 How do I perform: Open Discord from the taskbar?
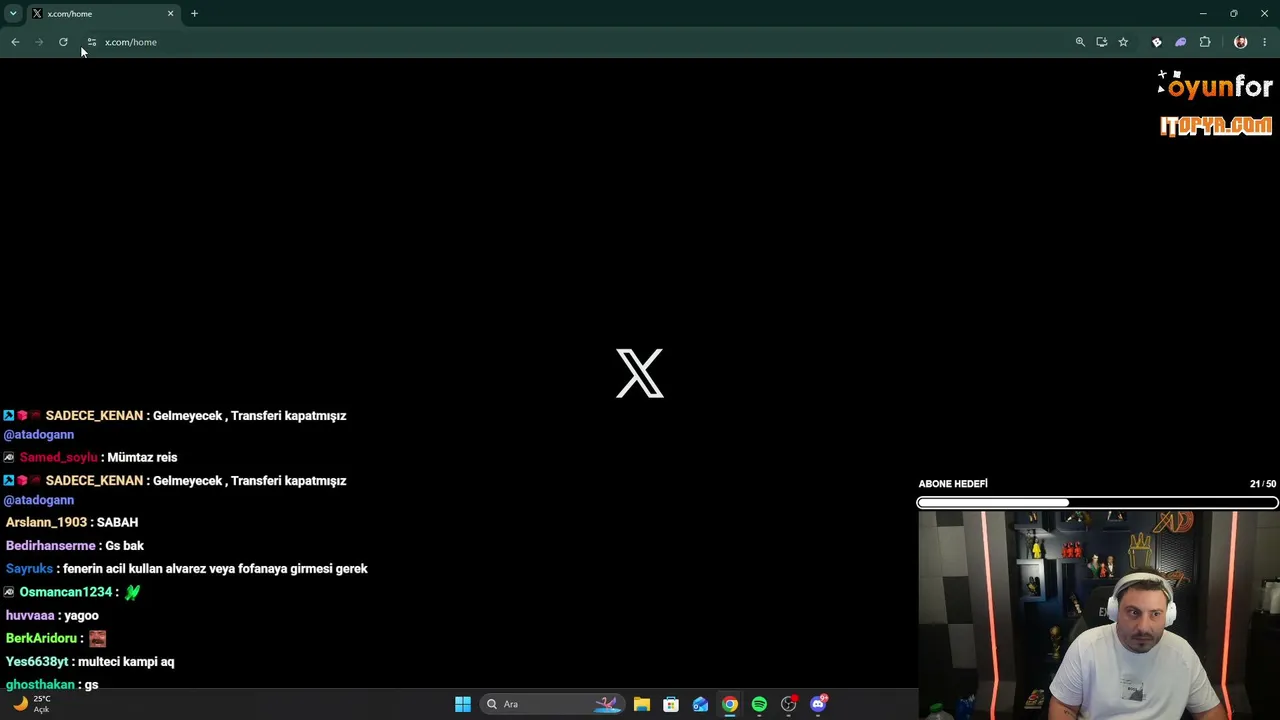coord(818,704)
